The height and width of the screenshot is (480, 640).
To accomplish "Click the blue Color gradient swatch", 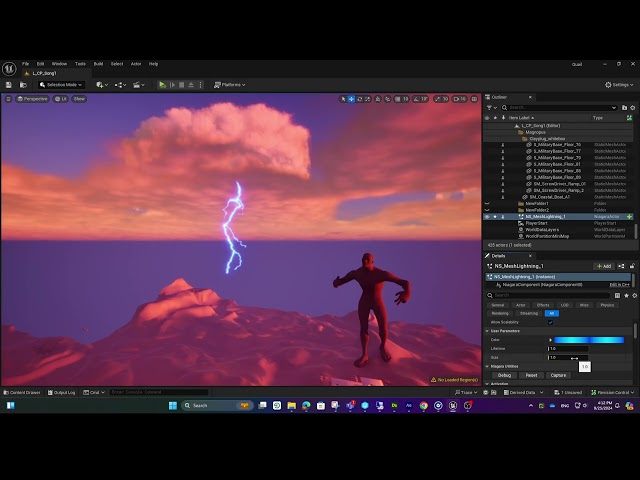I will [x=589, y=340].
